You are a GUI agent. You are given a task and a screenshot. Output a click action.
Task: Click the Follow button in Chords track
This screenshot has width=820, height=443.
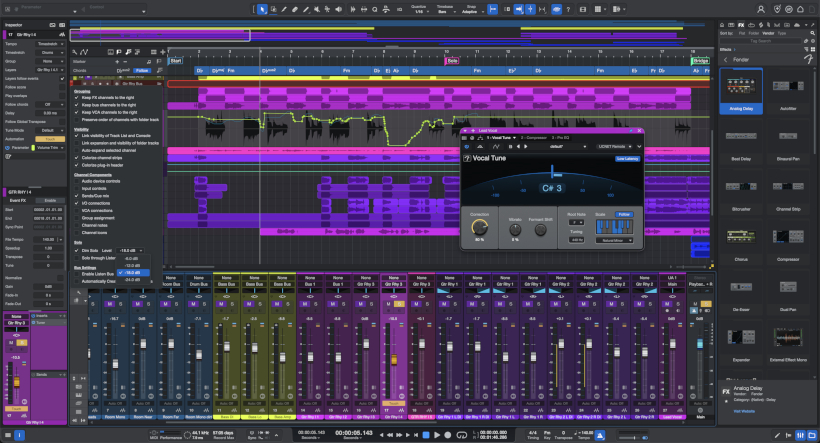tap(142, 70)
